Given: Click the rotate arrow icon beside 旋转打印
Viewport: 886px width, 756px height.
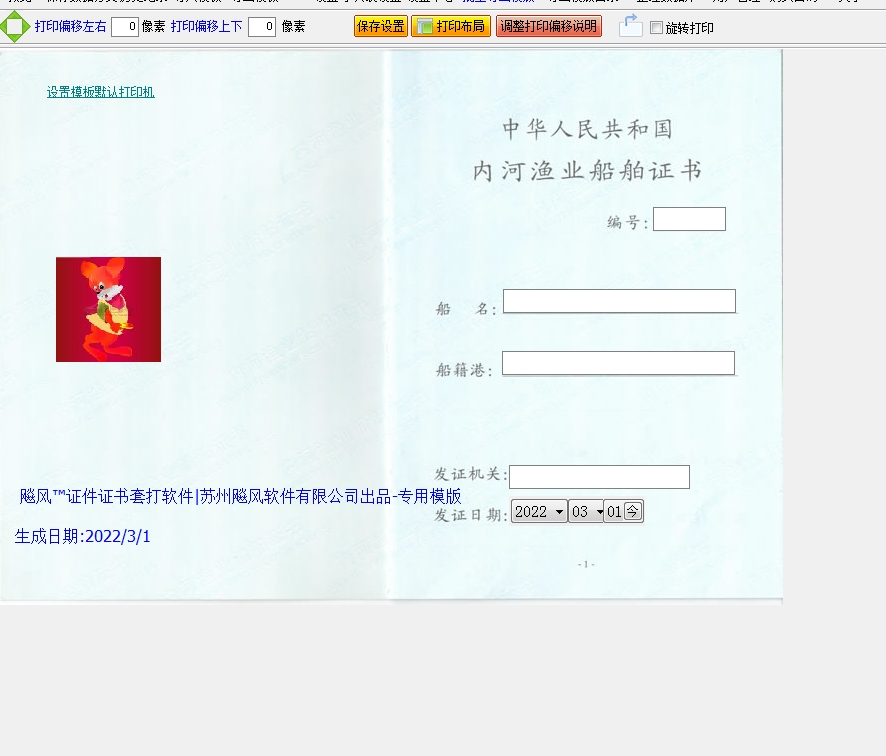Looking at the screenshot, I should (x=630, y=26).
